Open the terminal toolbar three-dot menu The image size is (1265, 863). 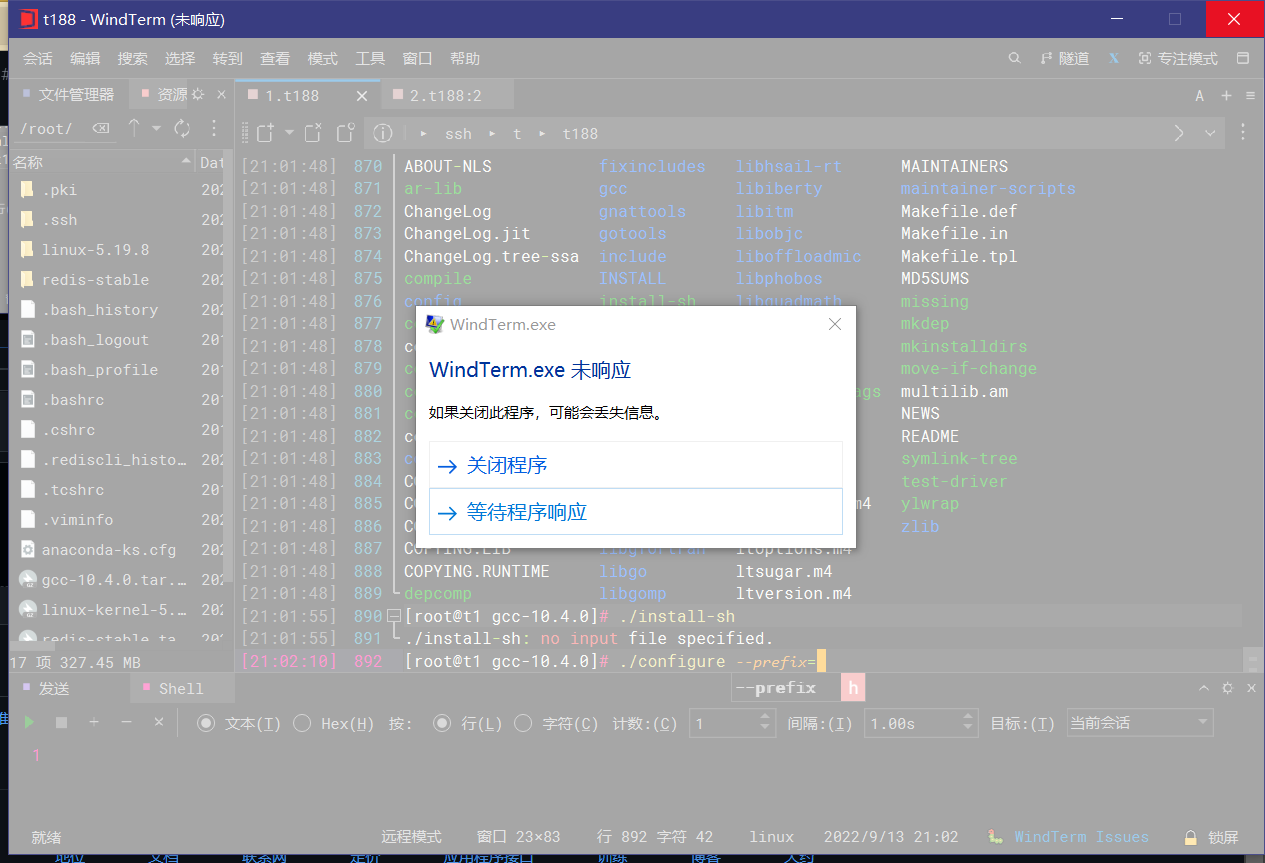click(x=1243, y=132)
